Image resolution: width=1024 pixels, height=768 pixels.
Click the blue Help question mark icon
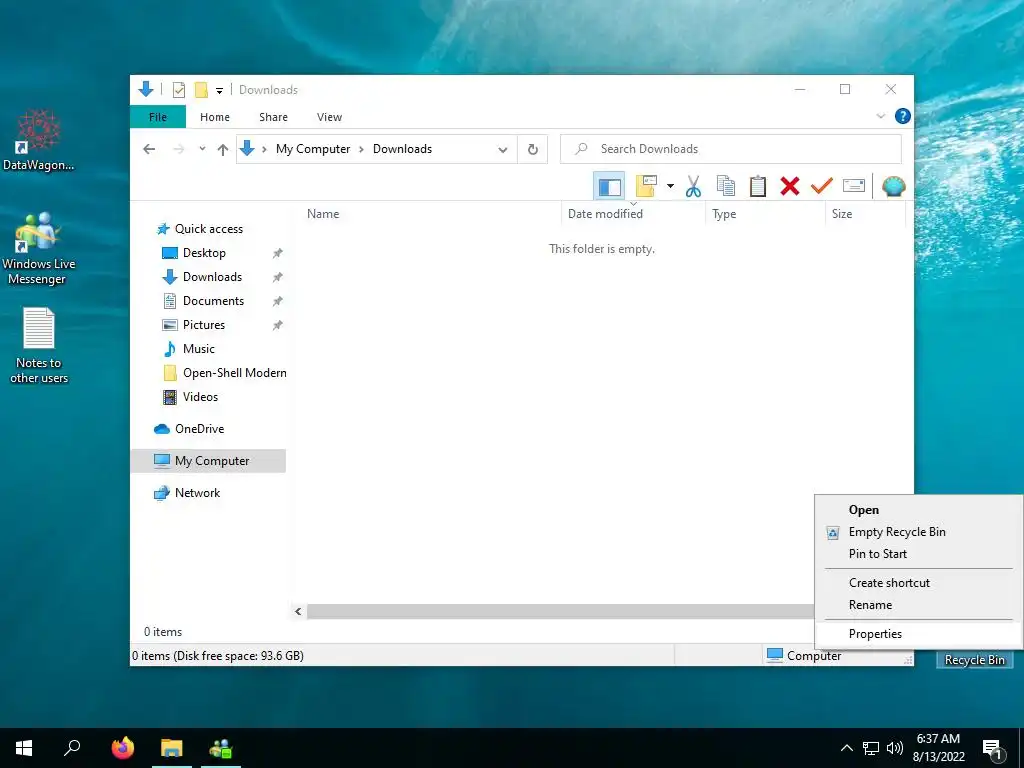click(903, 116)
